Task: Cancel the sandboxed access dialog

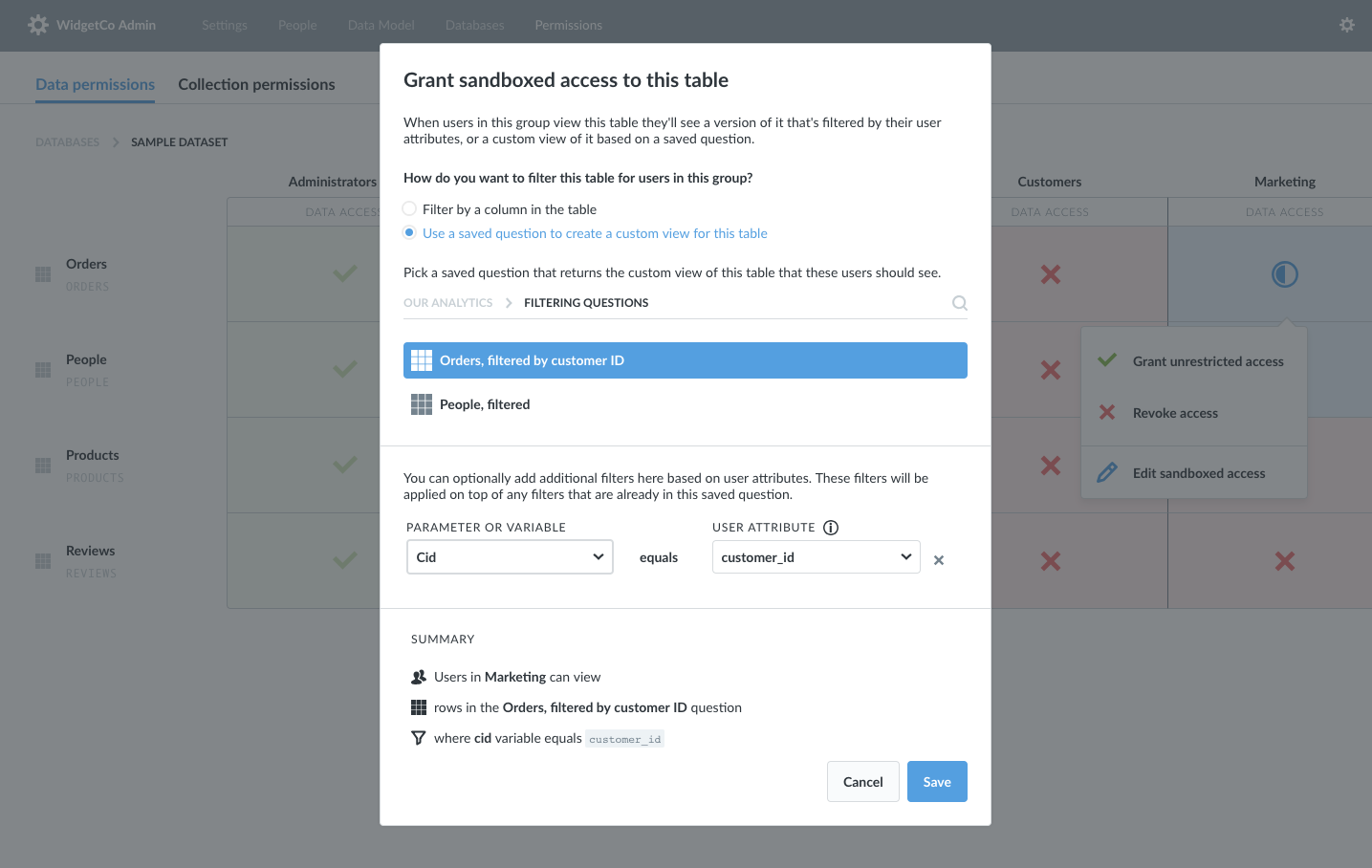Action: (x=863, y=782)
